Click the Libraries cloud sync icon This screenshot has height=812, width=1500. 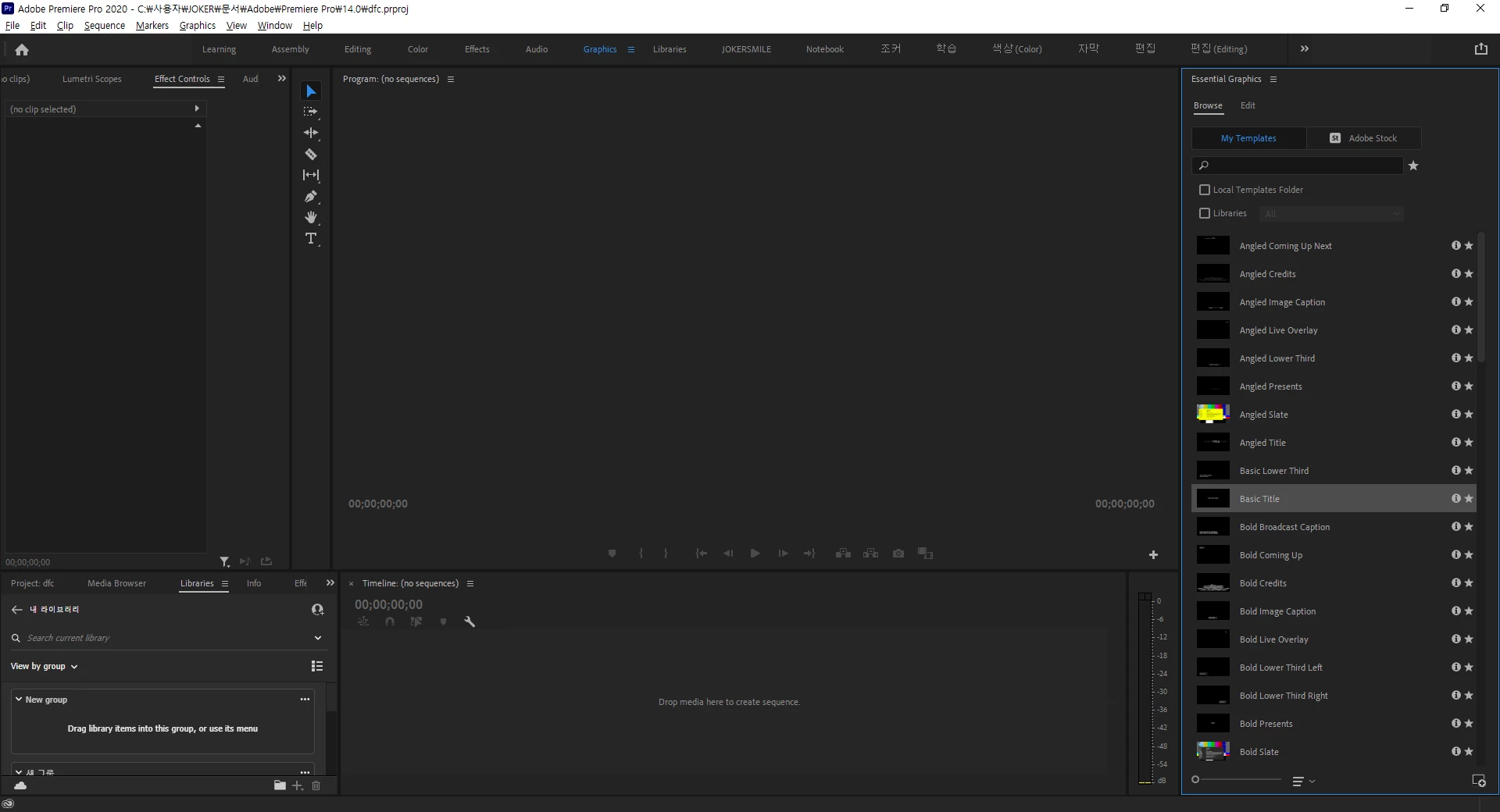(x=20, y=785)
